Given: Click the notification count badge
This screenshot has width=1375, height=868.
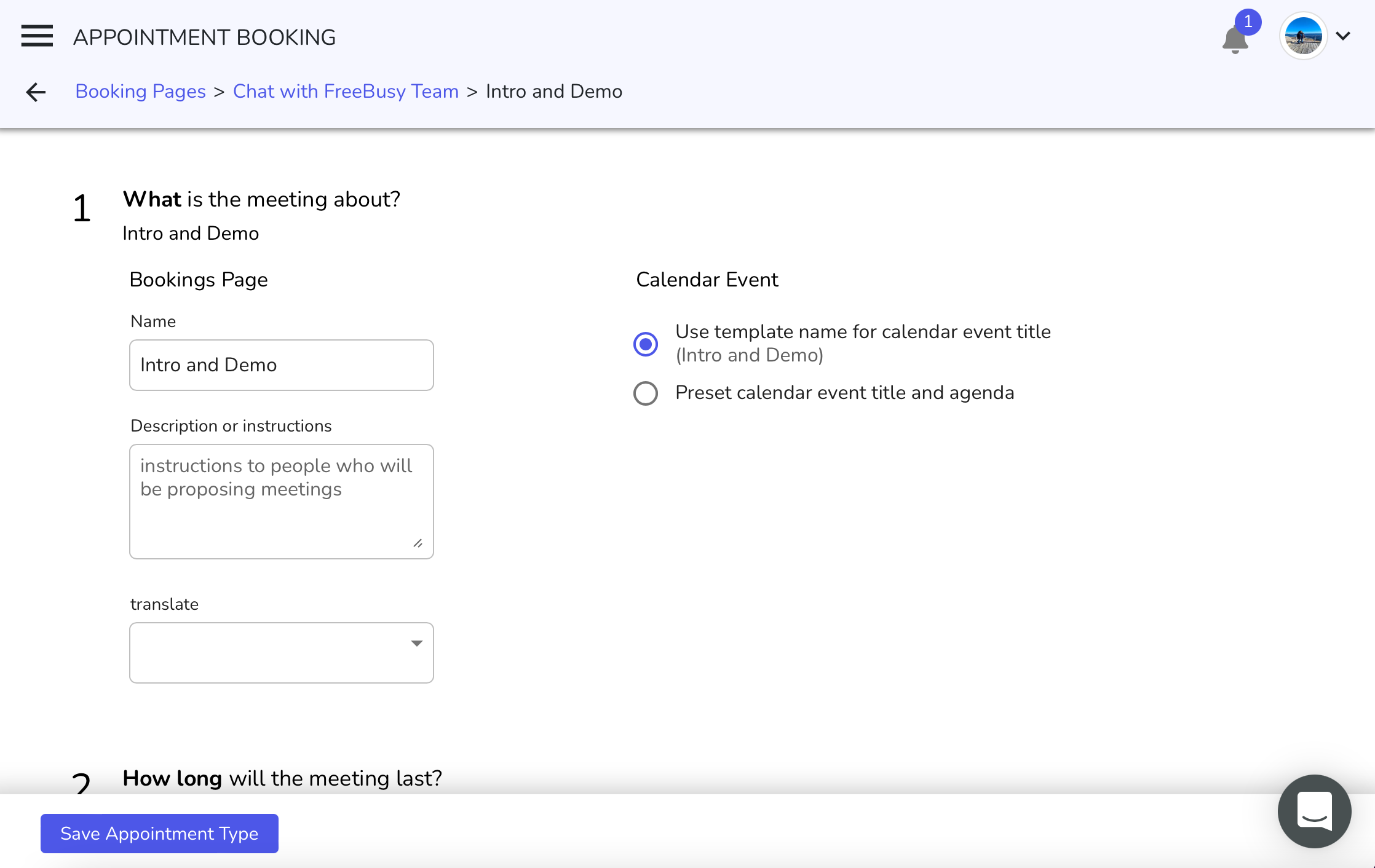Looking at the screenshot, I should point(1248,22).
